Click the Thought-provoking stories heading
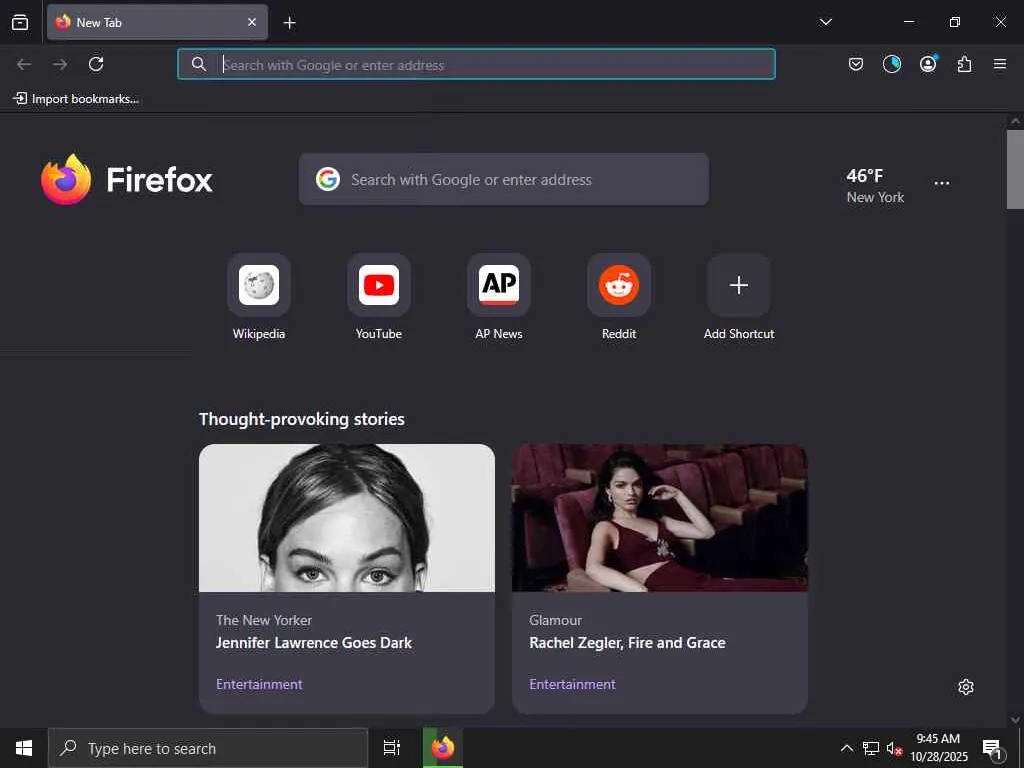The image size is (1024, 768). (x=302, y=419)
